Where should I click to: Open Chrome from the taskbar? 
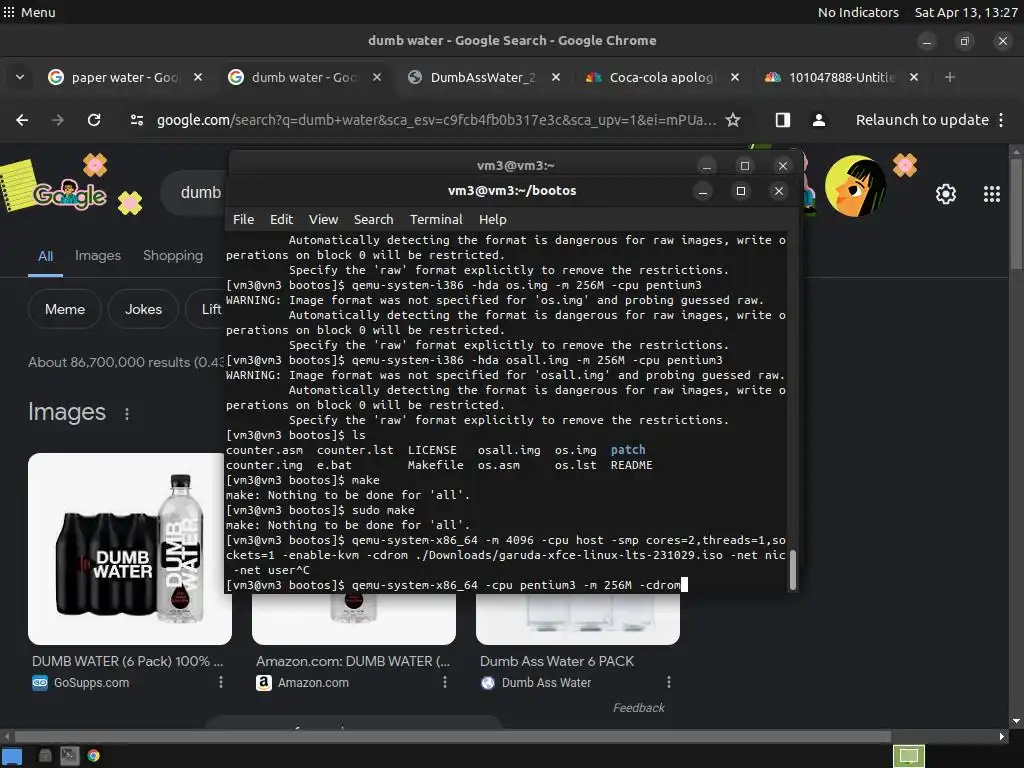point(93,756)
